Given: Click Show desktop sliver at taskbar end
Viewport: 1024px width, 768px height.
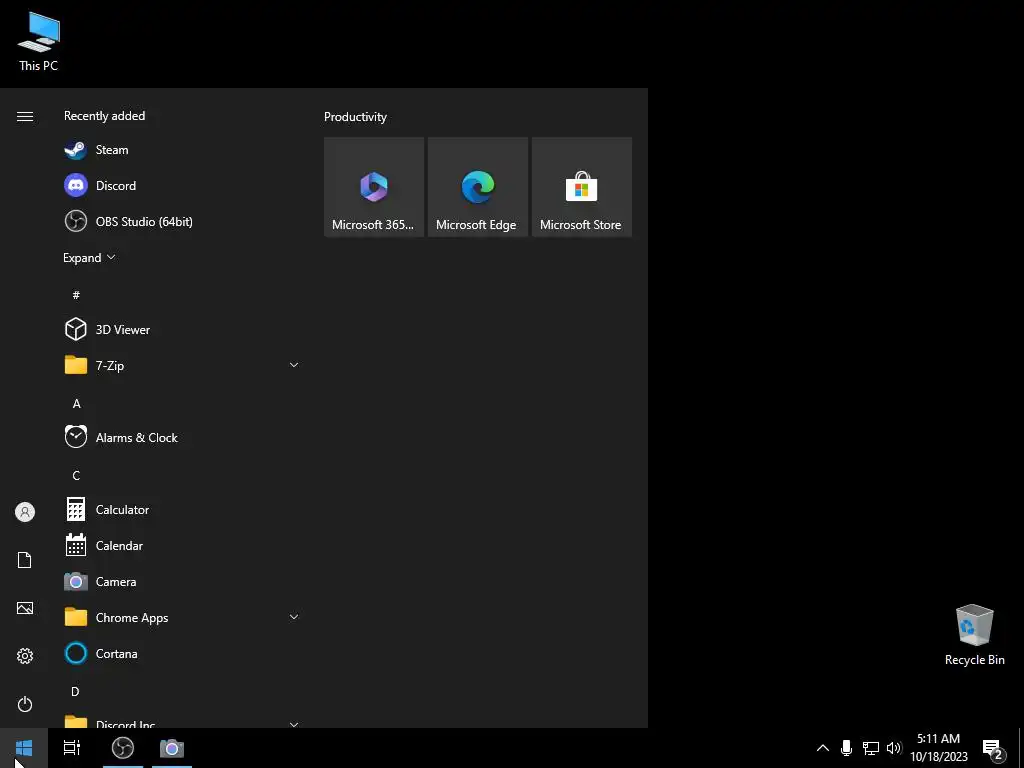Looking at the screenshot, I should [1021, 748].
